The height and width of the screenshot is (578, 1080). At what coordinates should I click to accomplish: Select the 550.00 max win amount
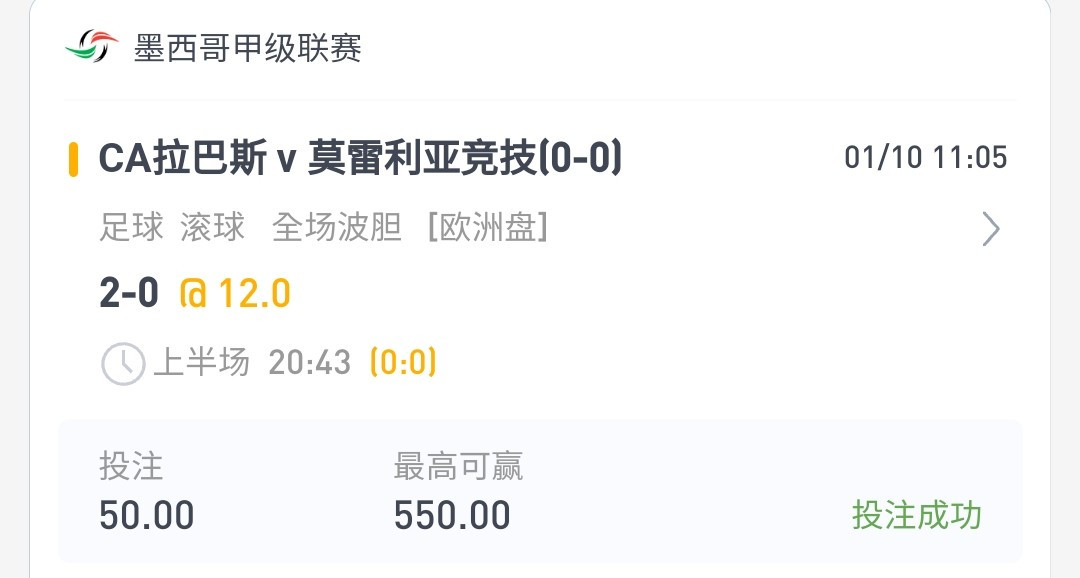pos(452,515)
